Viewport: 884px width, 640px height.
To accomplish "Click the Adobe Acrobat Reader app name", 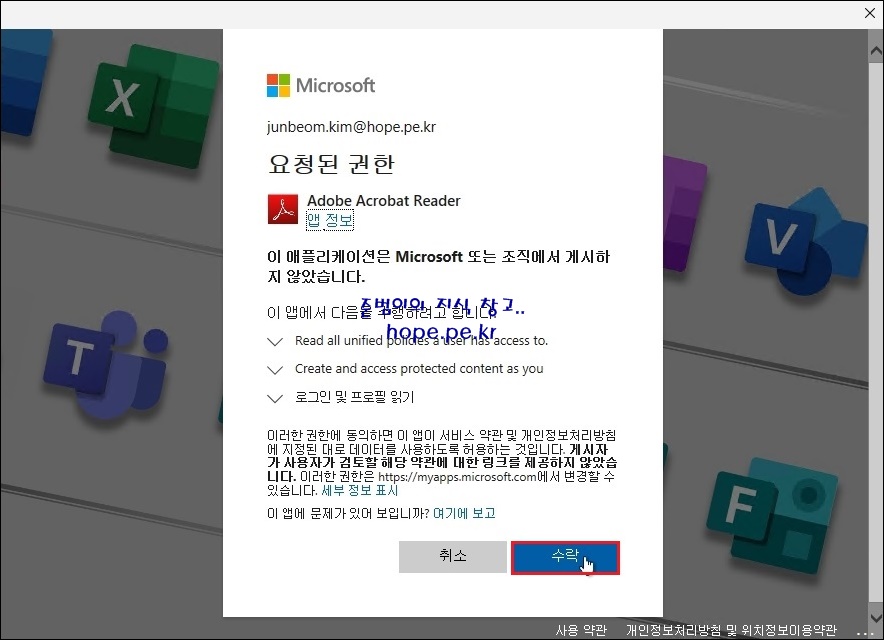I will [383, 201].
